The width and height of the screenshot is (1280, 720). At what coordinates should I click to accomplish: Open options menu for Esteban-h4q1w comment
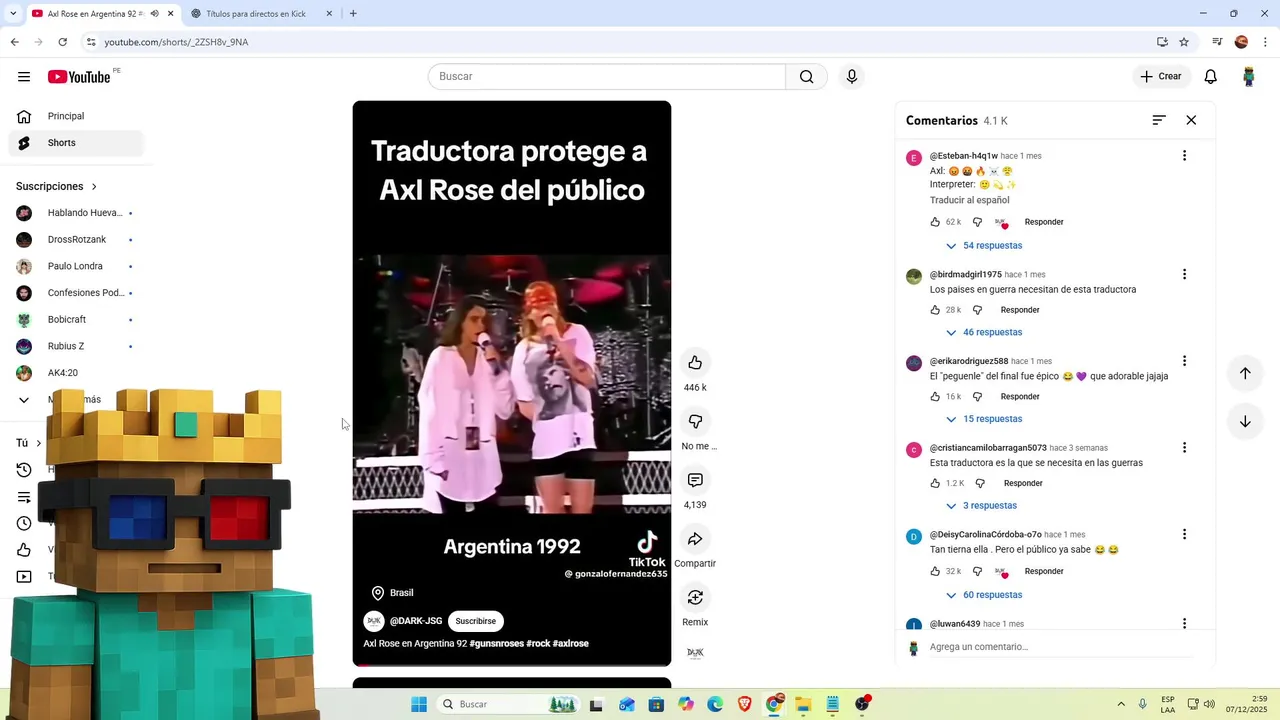click(x=1184, y=156)
